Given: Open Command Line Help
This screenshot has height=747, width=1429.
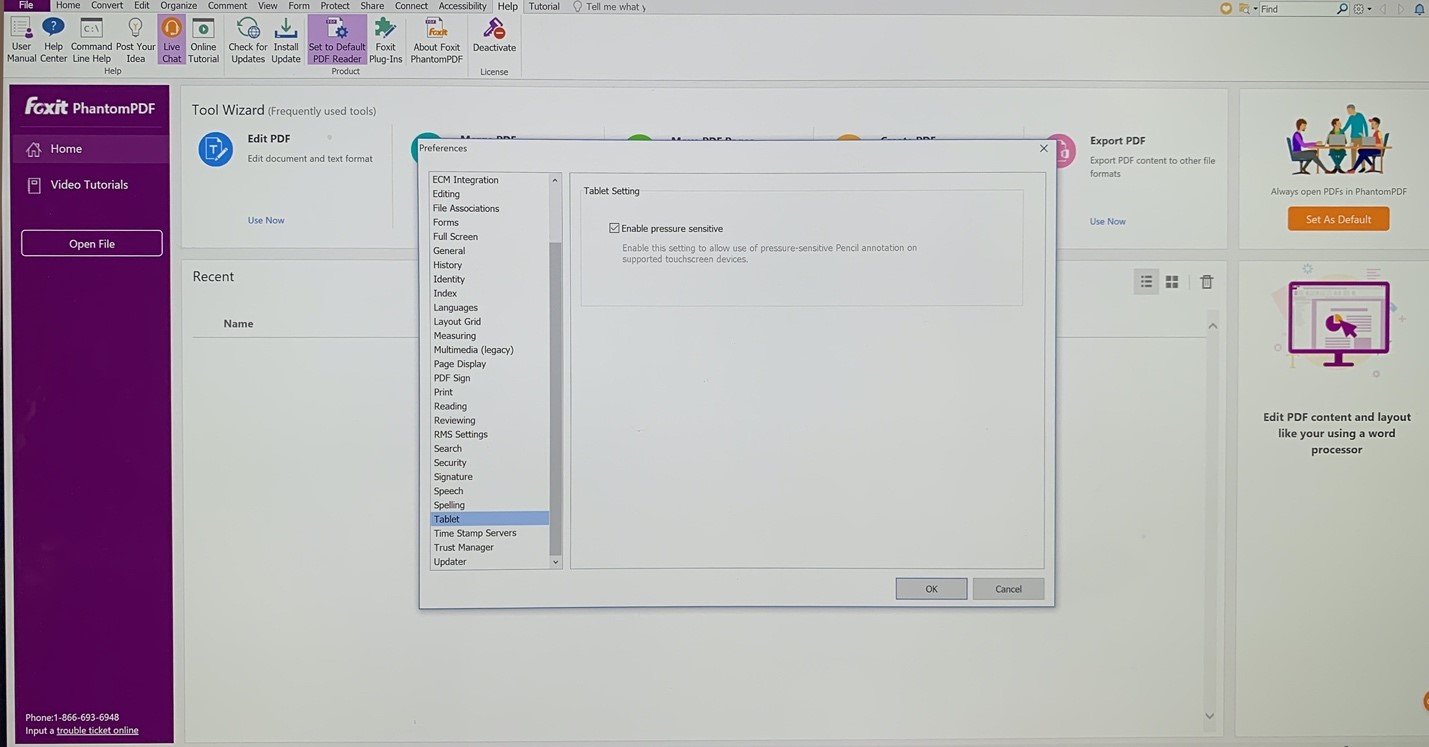Looking at the screenshot, I should 91,40.
